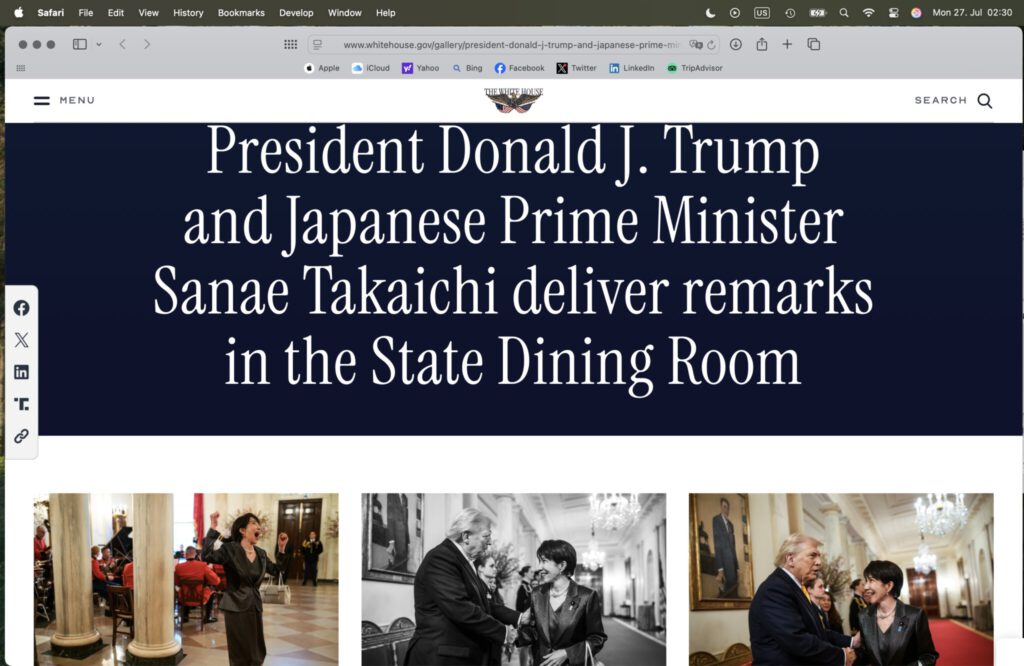This screenshot has height=666, width=1024.
Task: Open the TripAdvisor bookmark
Action: coord(694,68)
